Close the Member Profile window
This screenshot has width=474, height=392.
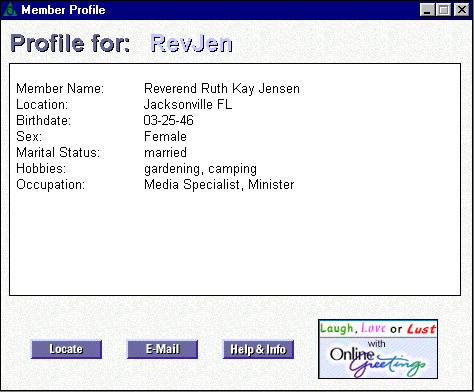(462, 10)
